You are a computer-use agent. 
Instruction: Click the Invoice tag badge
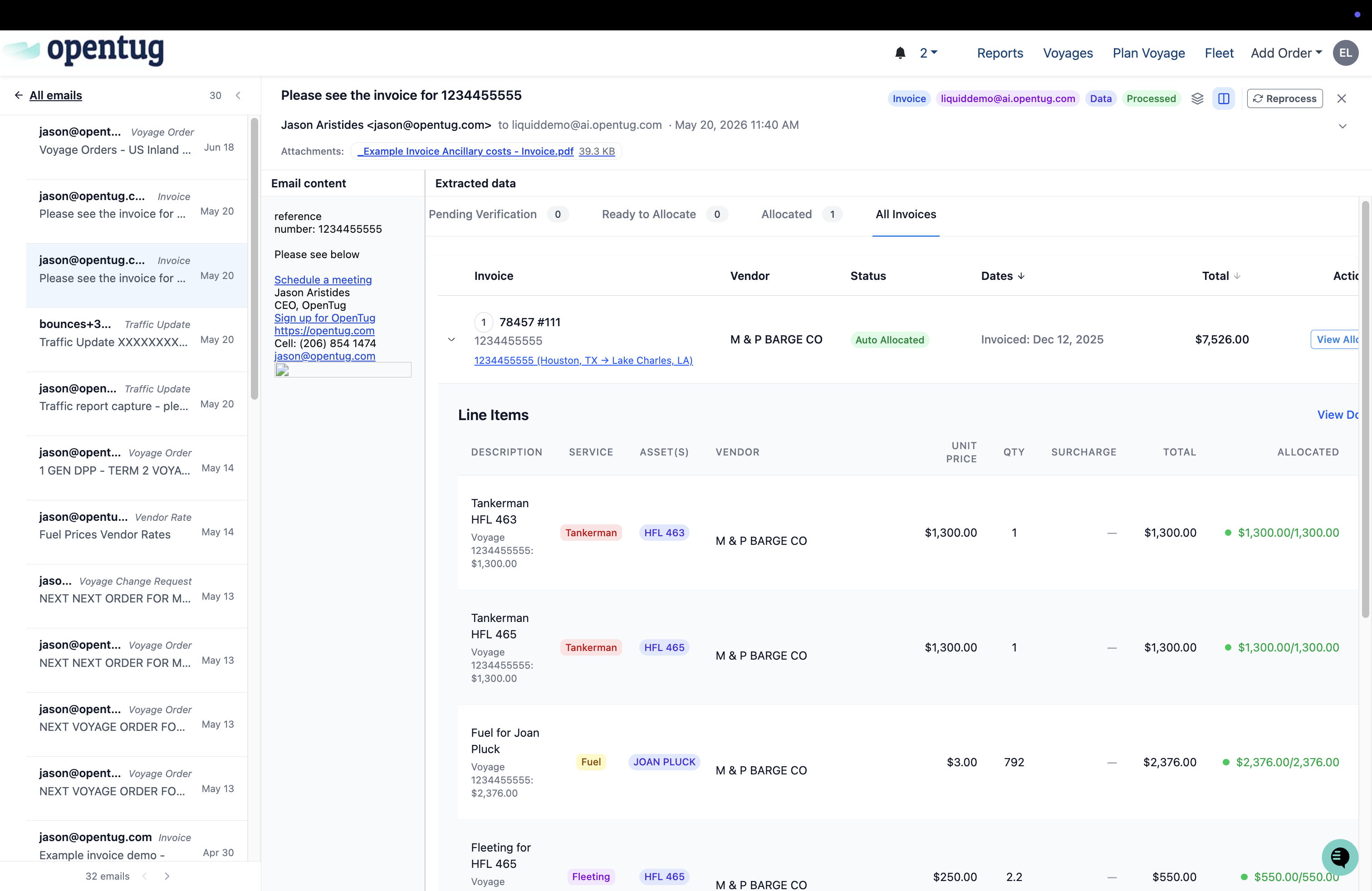click(x=909, y=98)
